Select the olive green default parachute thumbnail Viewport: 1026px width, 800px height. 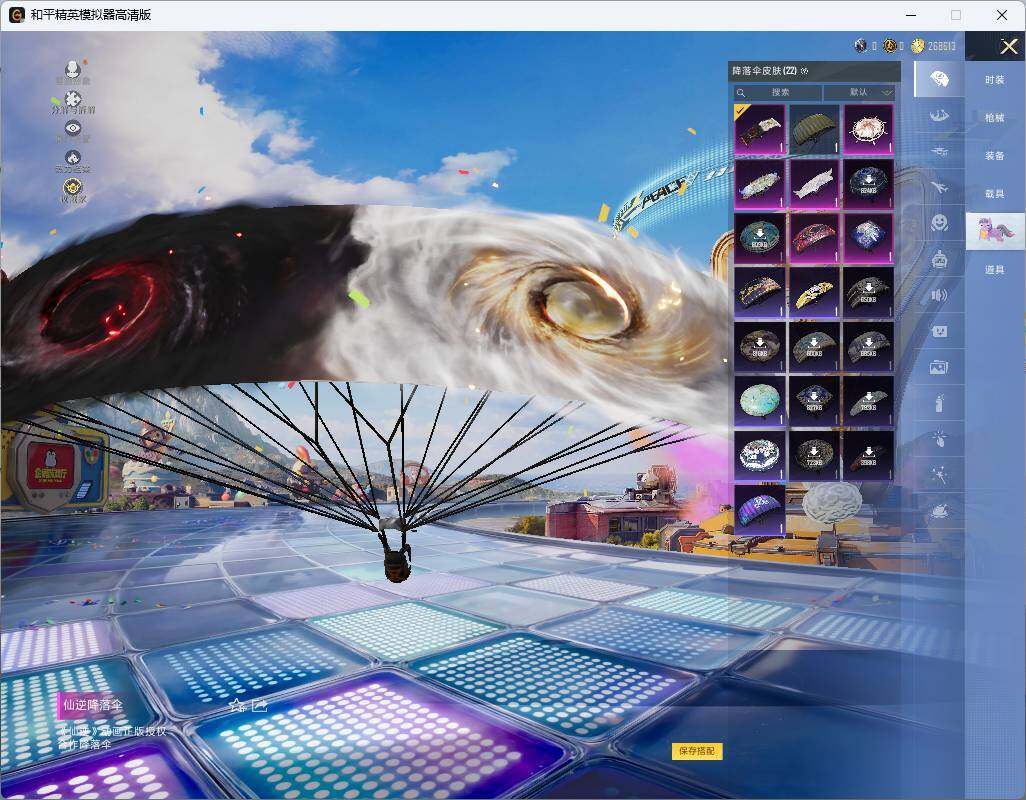[x=814, y=130]
